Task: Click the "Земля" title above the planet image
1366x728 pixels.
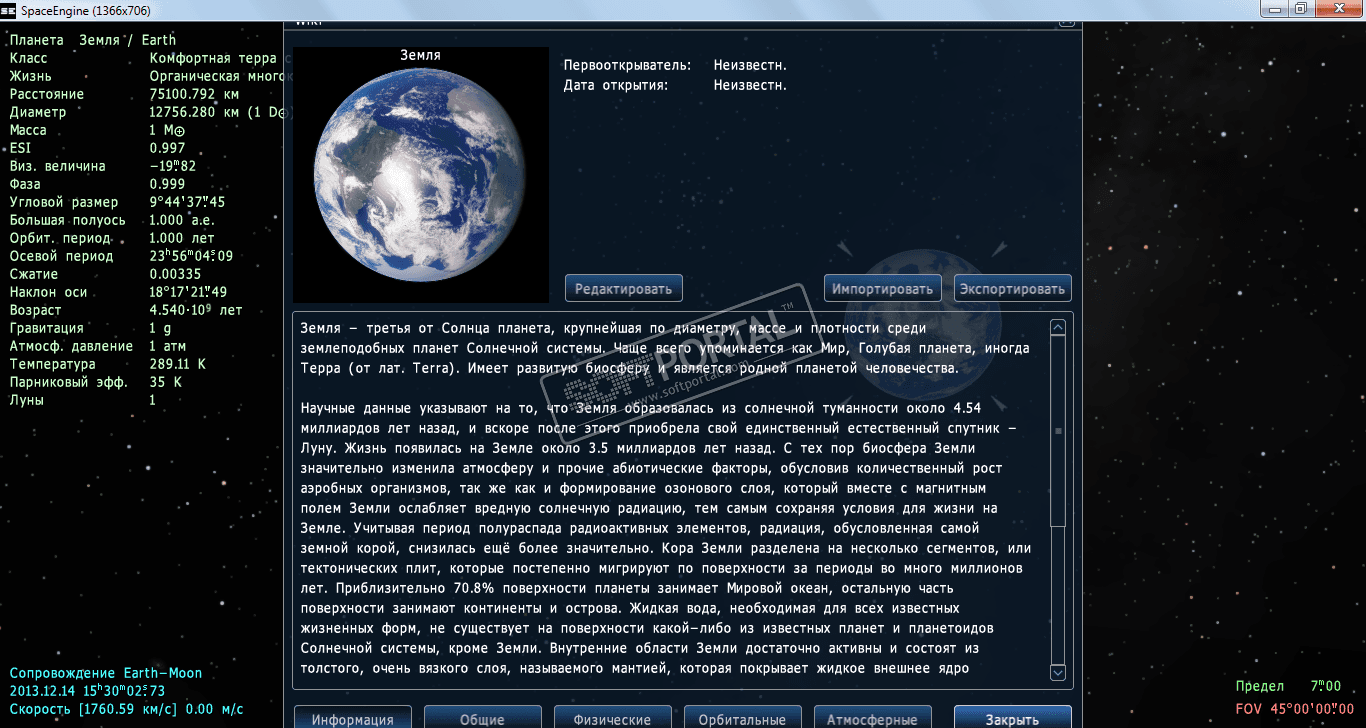Action: click(x=420, y=55)
